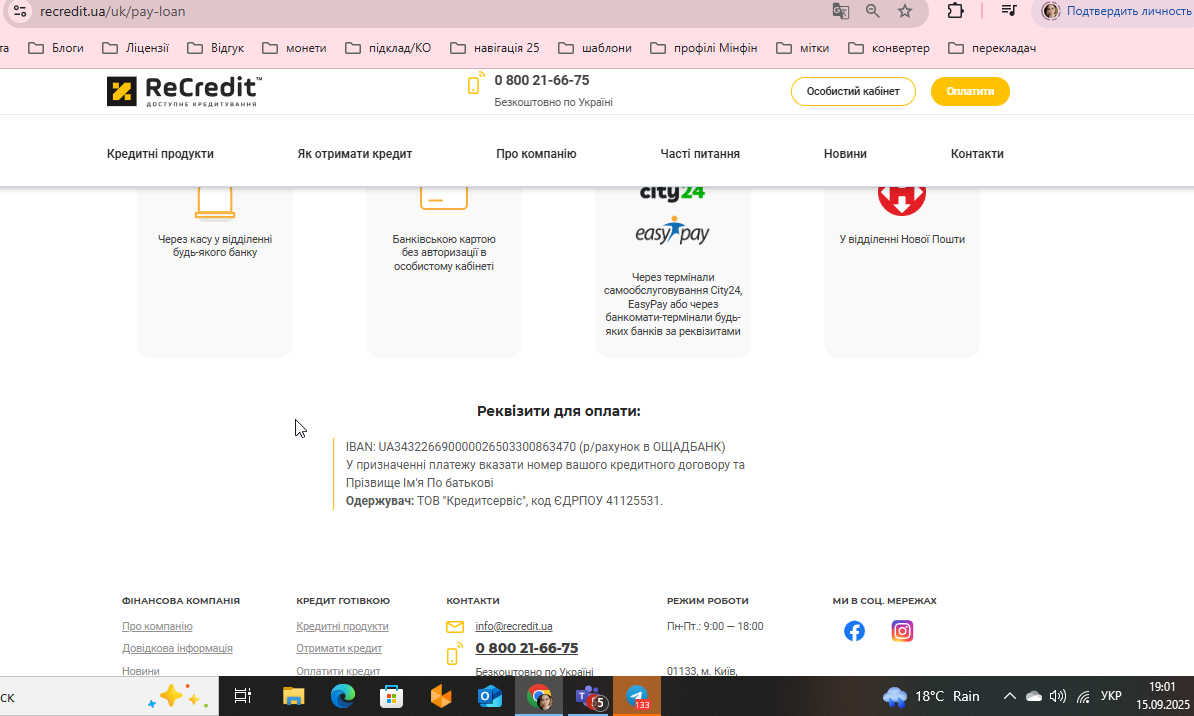Open footer link Новини
The width and height of the screenshot is (1194, 716).
coord(141,671)
